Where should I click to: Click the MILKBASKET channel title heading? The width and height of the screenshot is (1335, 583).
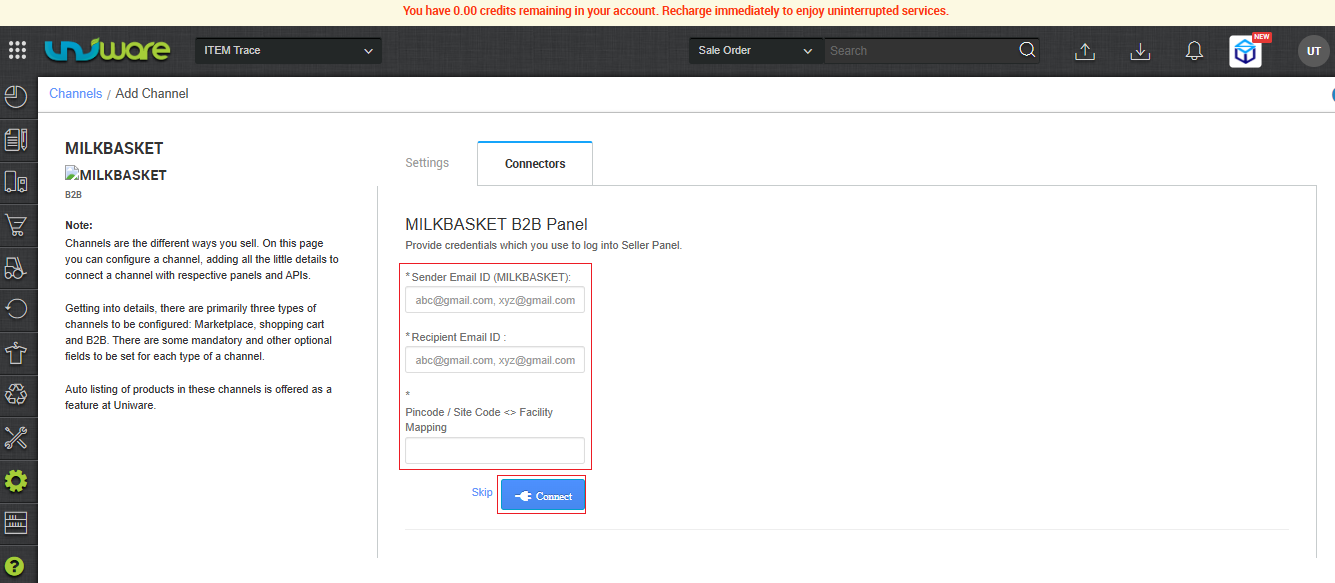click(114, 148)
